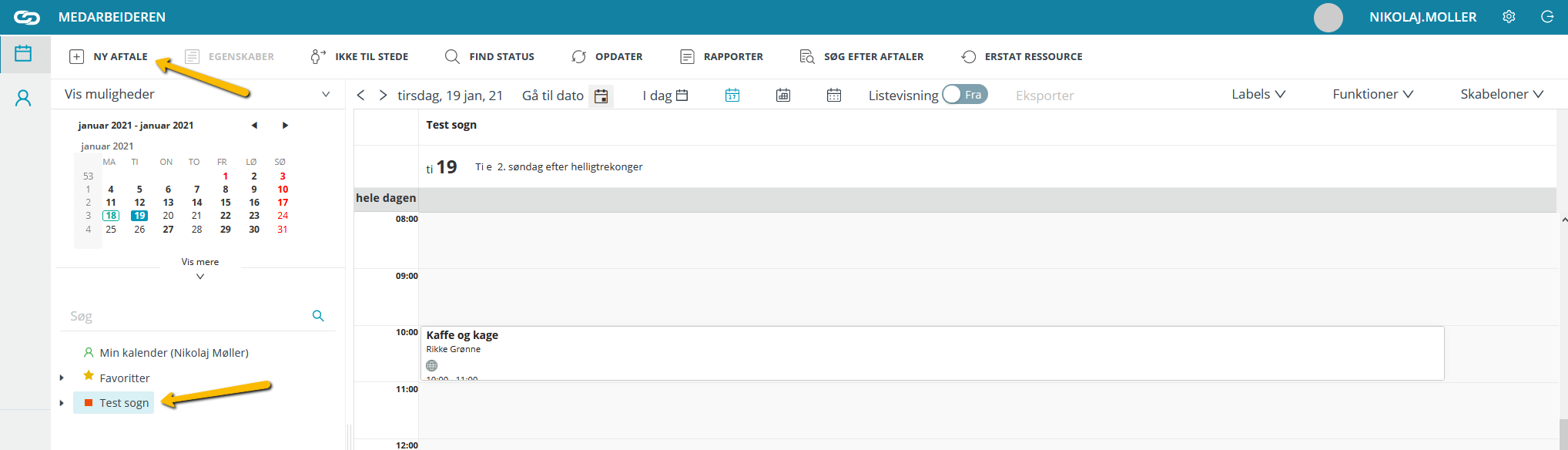This screenshot has width=1568, height=450.
Task: Switch to day view calendar icon
Action: point(732,95)
